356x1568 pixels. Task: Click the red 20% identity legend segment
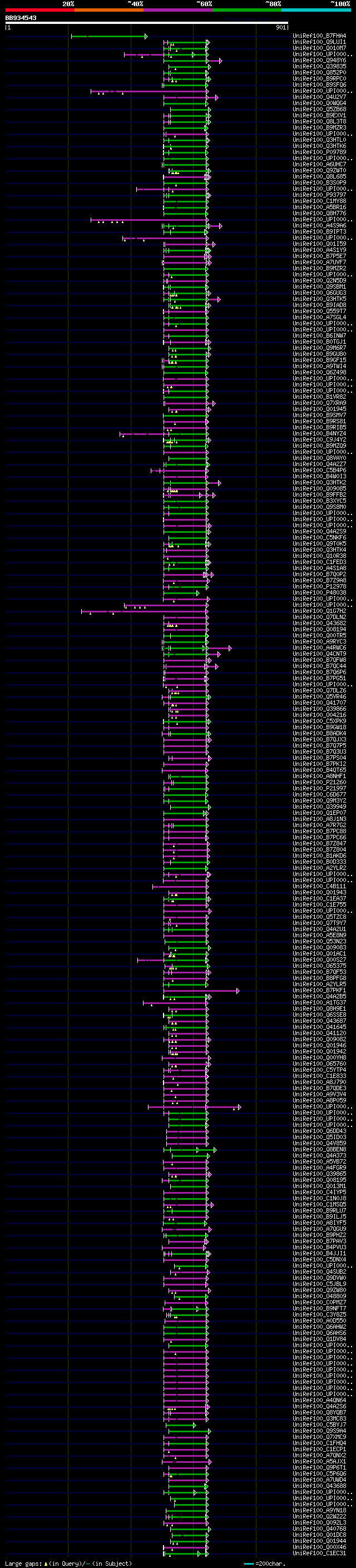pyautogui.click(x=39, y=10)
